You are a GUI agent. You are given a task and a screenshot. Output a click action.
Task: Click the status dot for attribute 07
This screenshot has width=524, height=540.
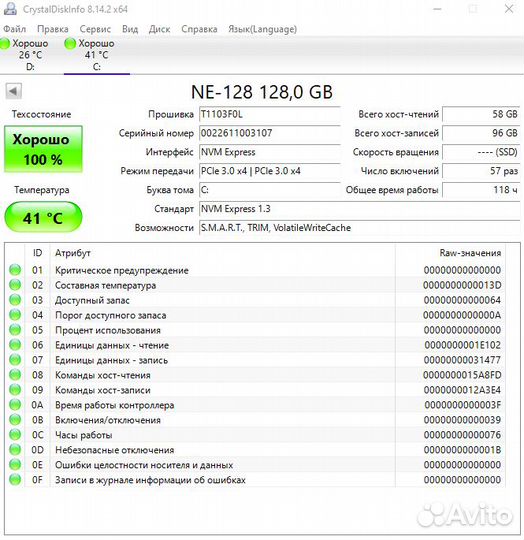(x=15, y=360)
